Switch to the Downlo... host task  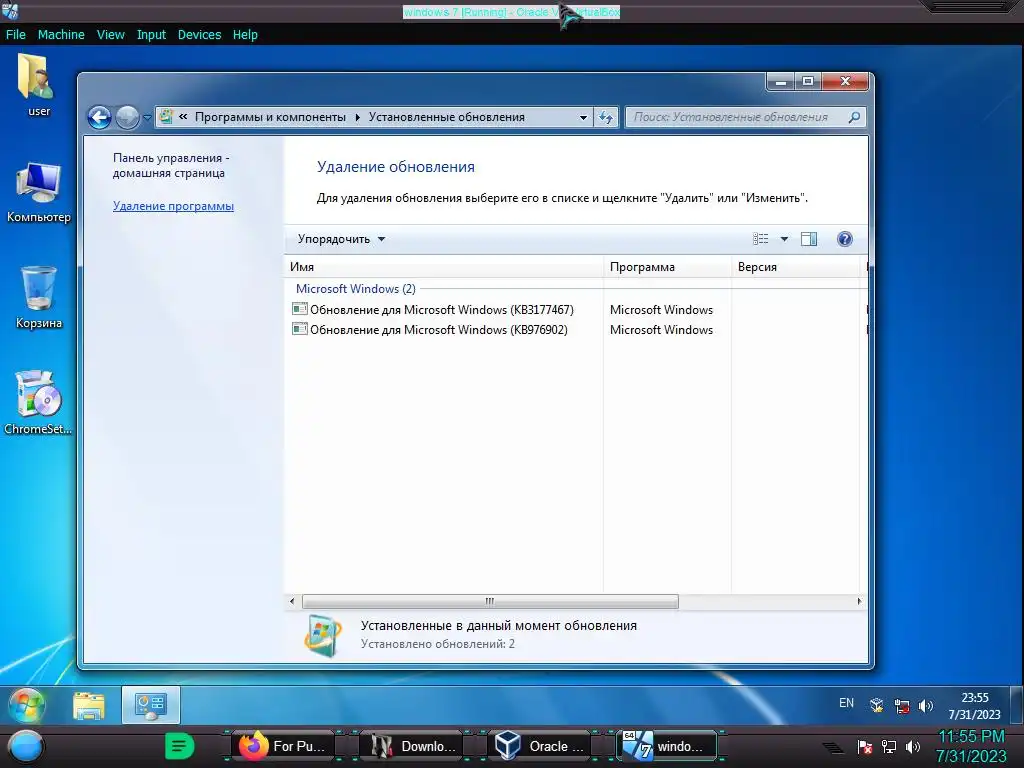(x=411, y=746)
